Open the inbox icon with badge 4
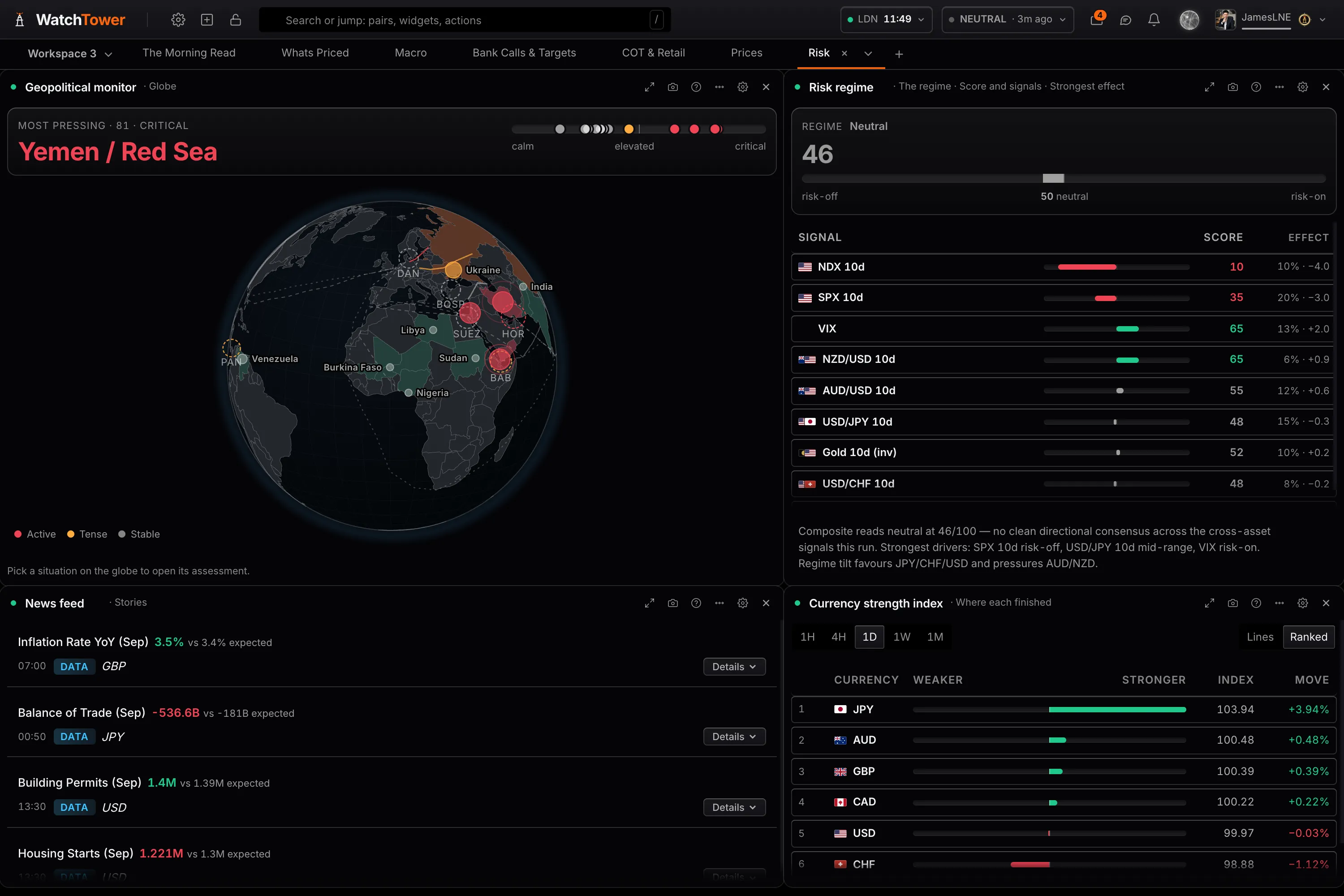This screenshot has width=1344, height=896. (1097, 19)
